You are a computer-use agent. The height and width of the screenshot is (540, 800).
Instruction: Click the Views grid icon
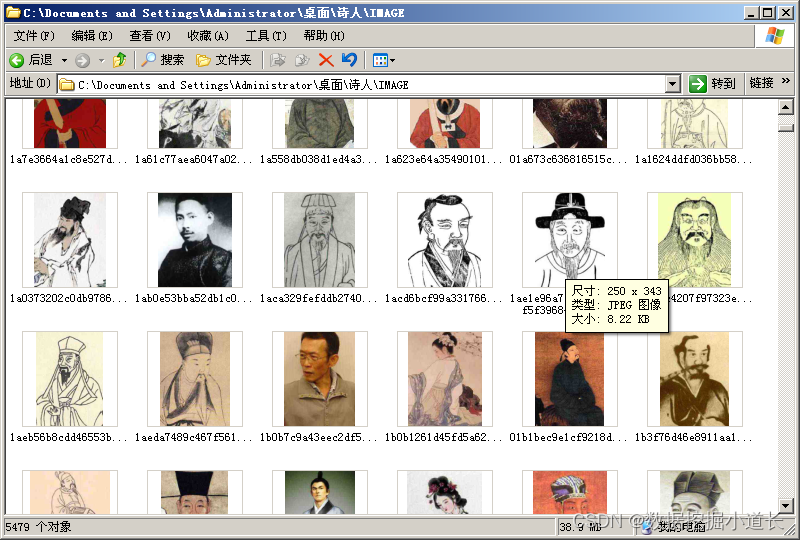[x=380, y=60]
